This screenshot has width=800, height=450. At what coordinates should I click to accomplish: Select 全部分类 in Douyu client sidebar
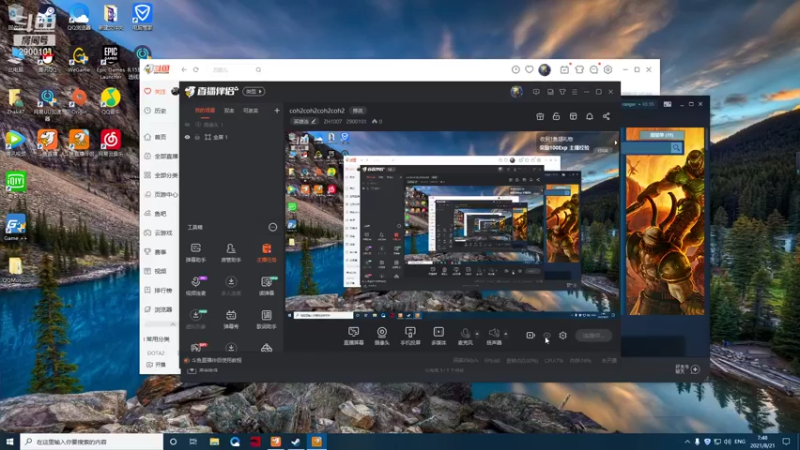[160, 175]
